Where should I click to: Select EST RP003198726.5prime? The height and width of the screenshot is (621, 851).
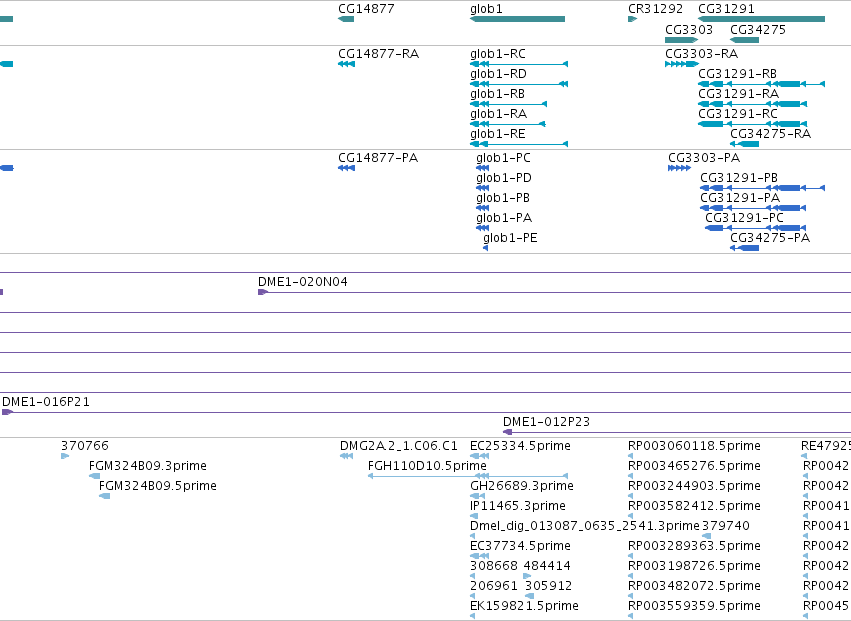[x=694, y=567]
